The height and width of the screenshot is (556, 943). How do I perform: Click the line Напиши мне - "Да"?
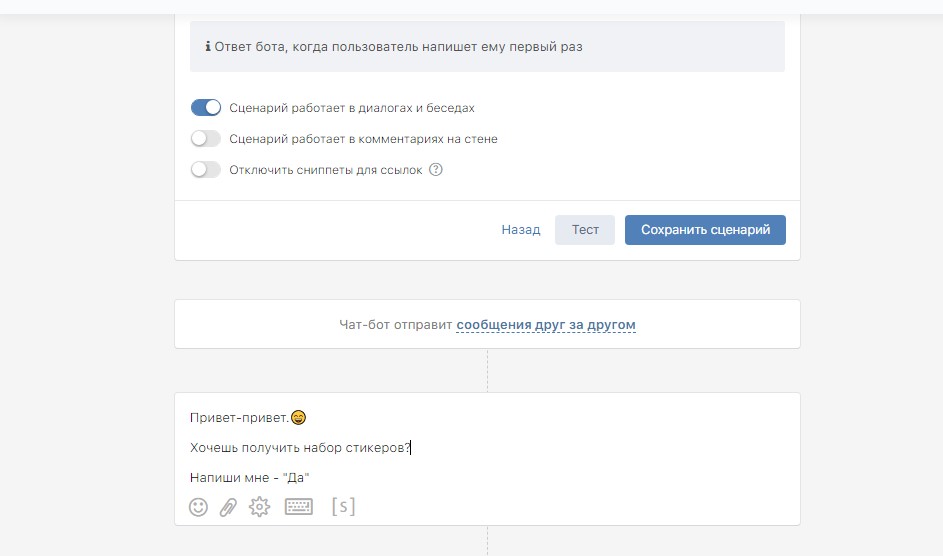point(249,478)
